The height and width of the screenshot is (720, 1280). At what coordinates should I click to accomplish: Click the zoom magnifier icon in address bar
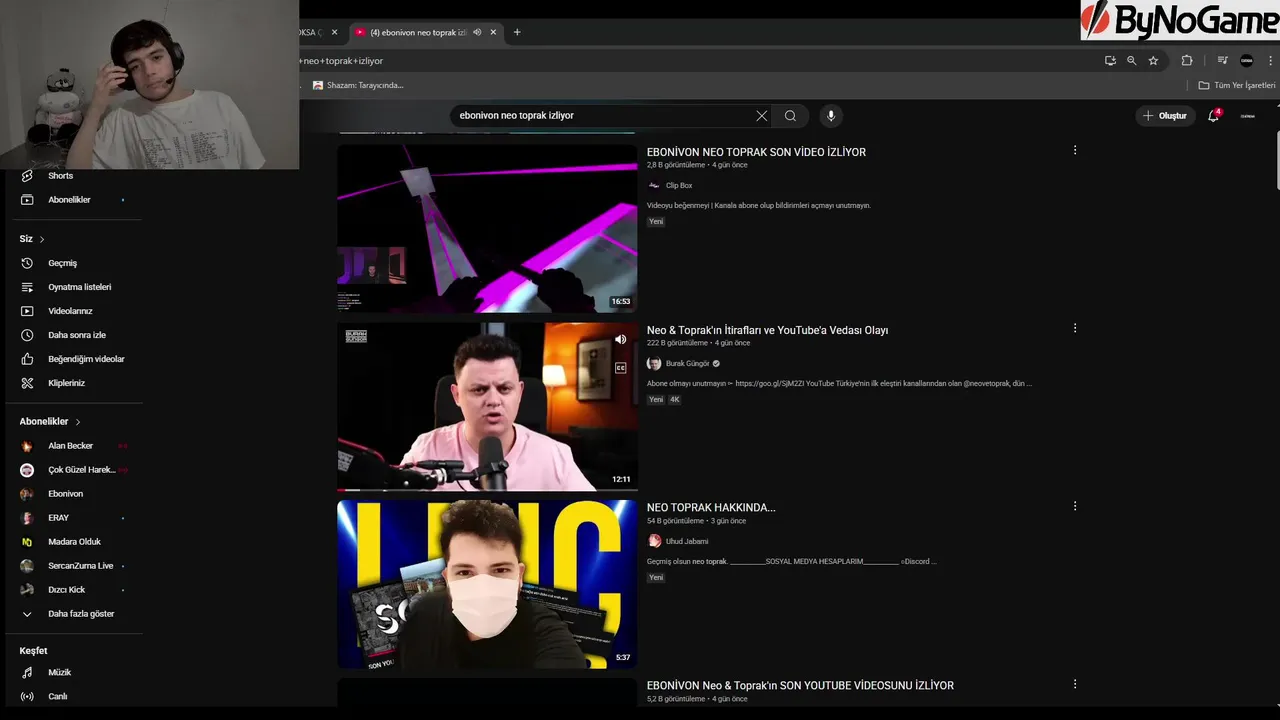1131,61
